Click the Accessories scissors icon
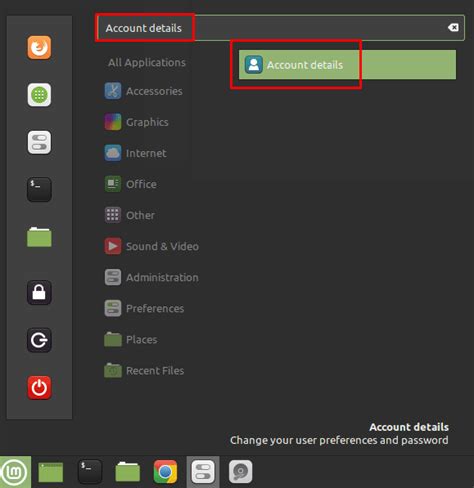The width and height of the screenshot is (474, 488). pos(113,91)
